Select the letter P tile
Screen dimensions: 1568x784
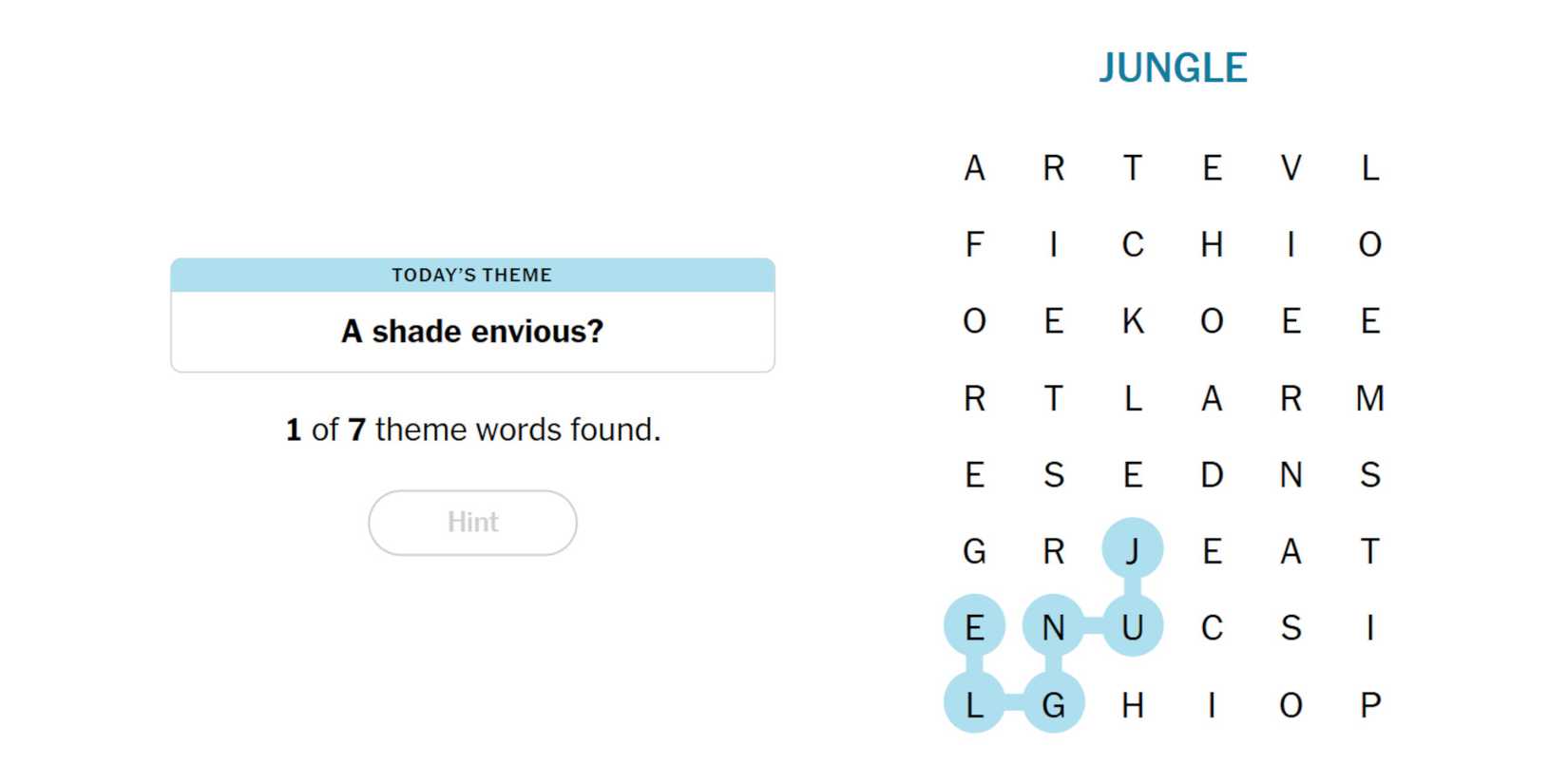(1369, 705)
